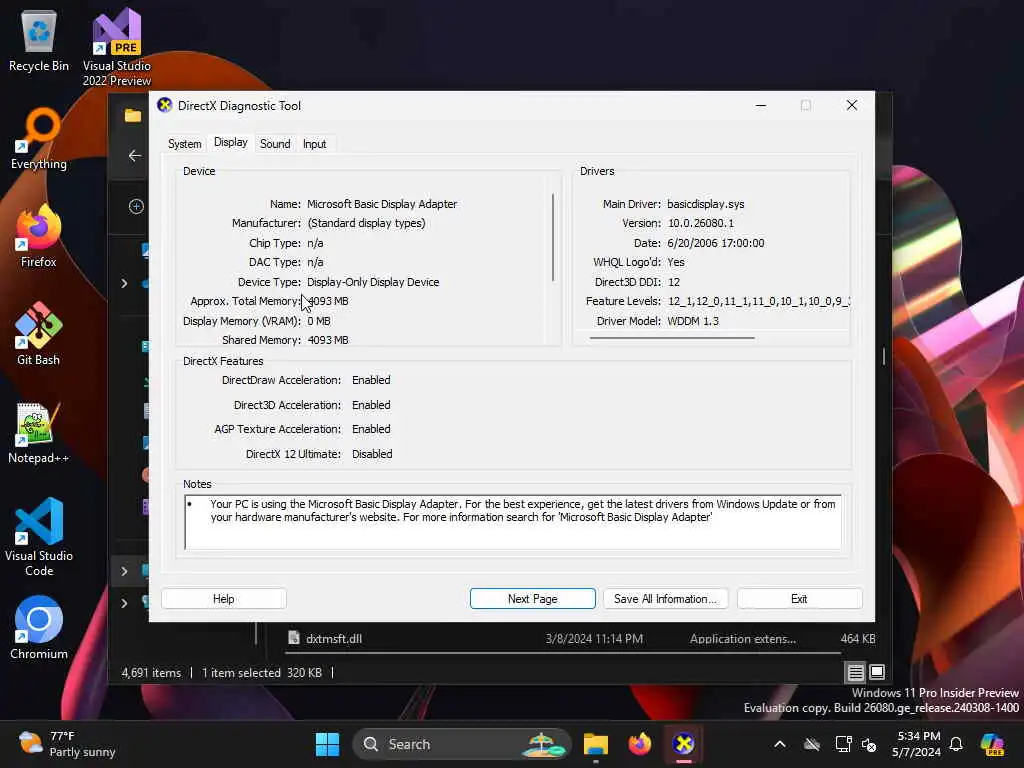Click the clock showing 5:34 PM
This screenshot has width=1024, height=768.
pos(916,744)
